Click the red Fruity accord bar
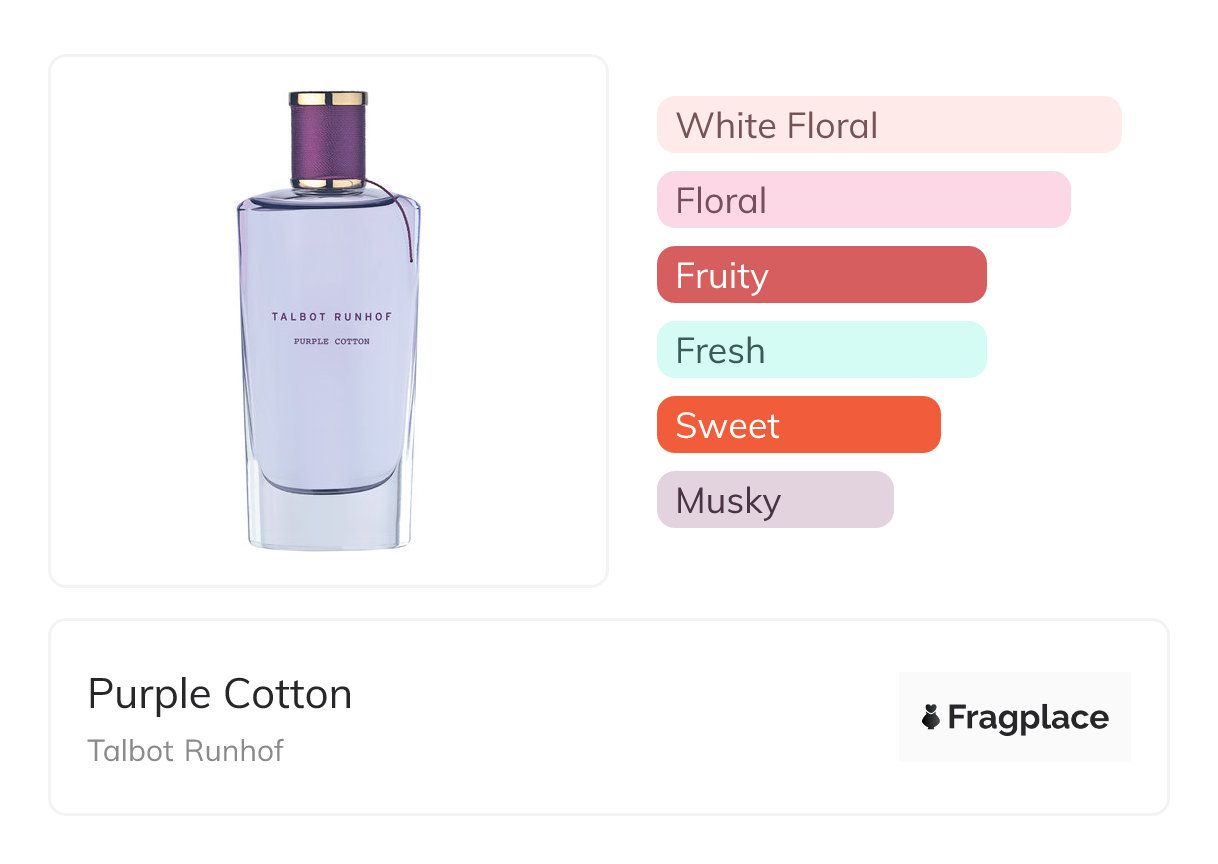 [821, 275]
